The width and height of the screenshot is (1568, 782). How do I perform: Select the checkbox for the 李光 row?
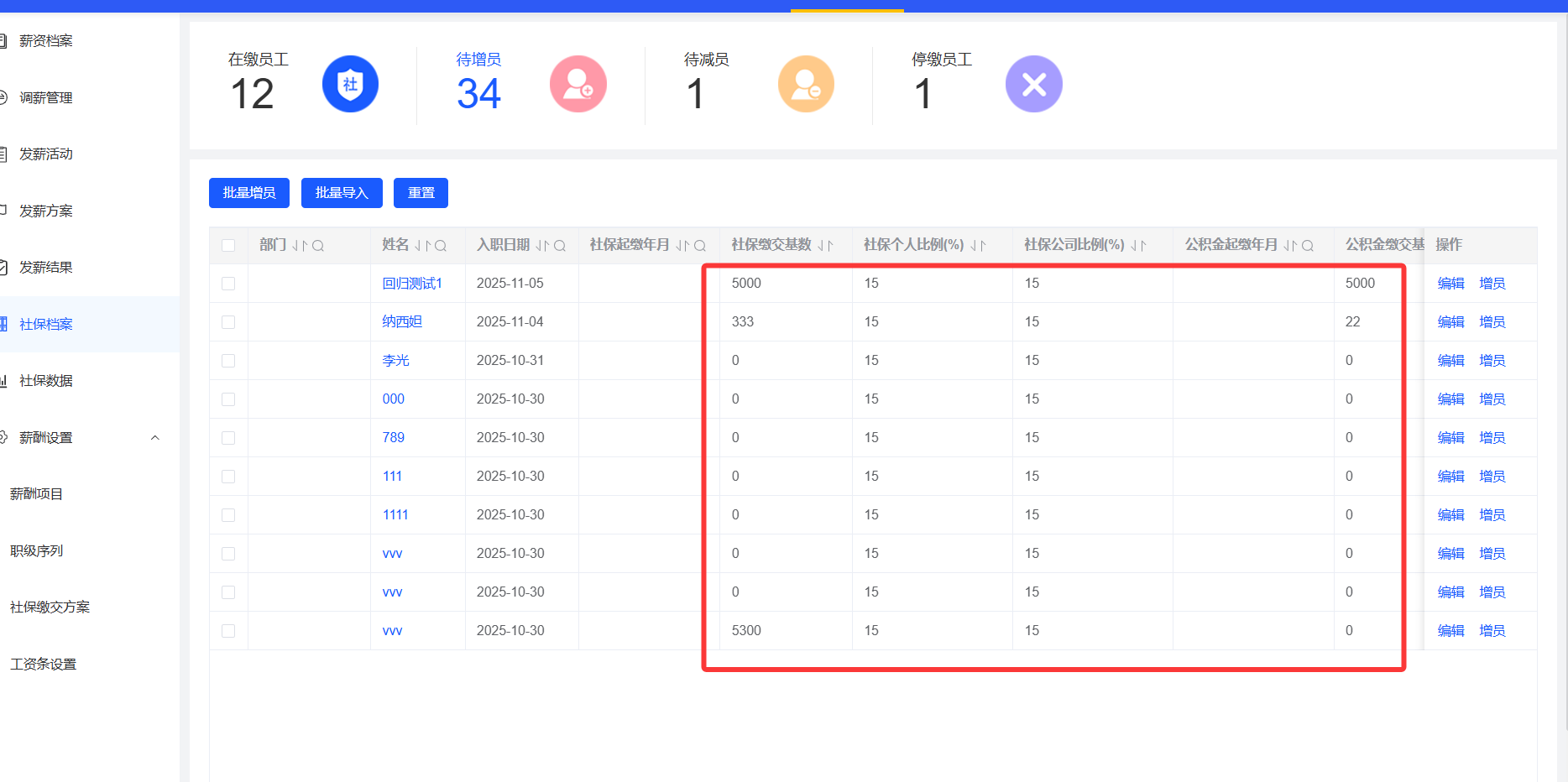pyautogui.click(x=228, y=361)
